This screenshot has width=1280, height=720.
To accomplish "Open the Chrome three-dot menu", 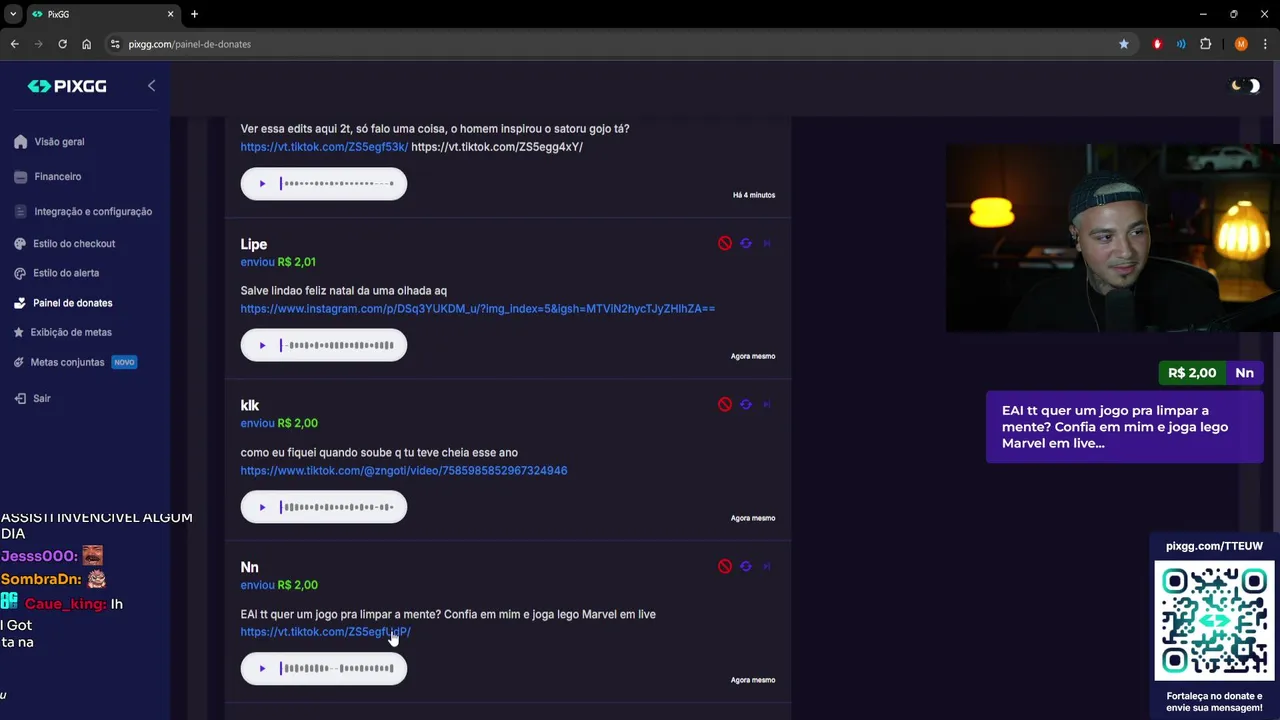I will [x=1265, y=44].
